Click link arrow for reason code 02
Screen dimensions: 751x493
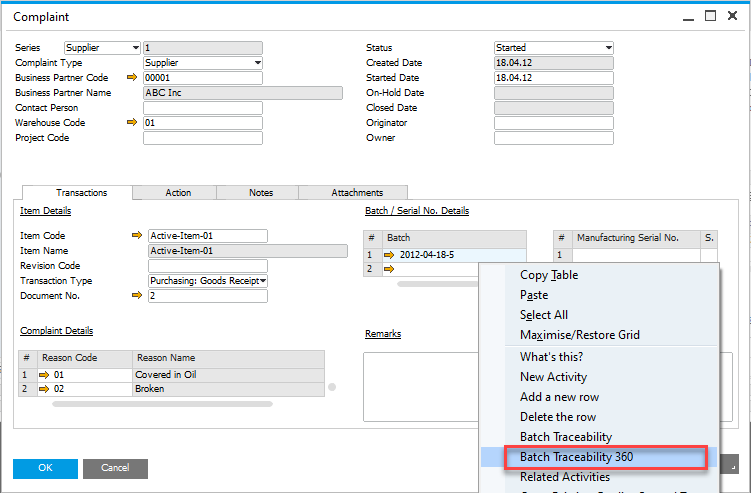pyautogui.click(x=44, y=389)
